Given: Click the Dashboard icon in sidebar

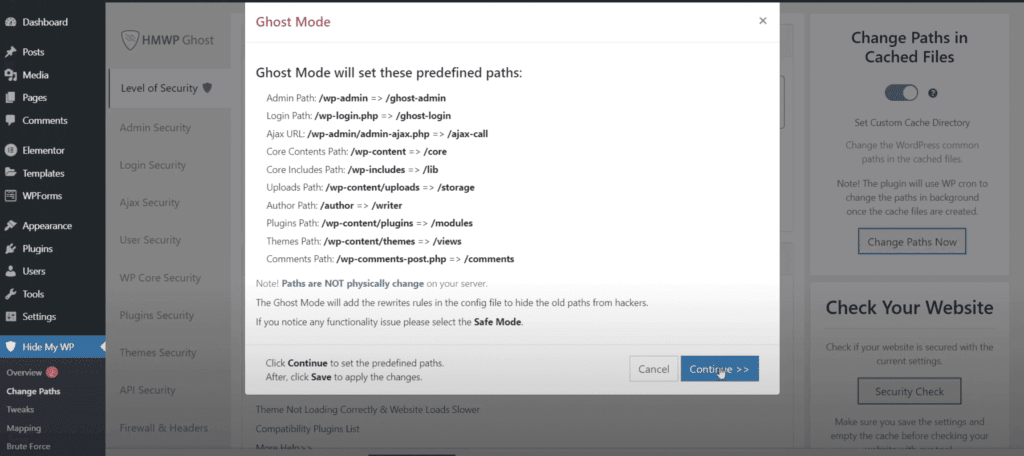Looking at the screenshot, I should 11,22.
